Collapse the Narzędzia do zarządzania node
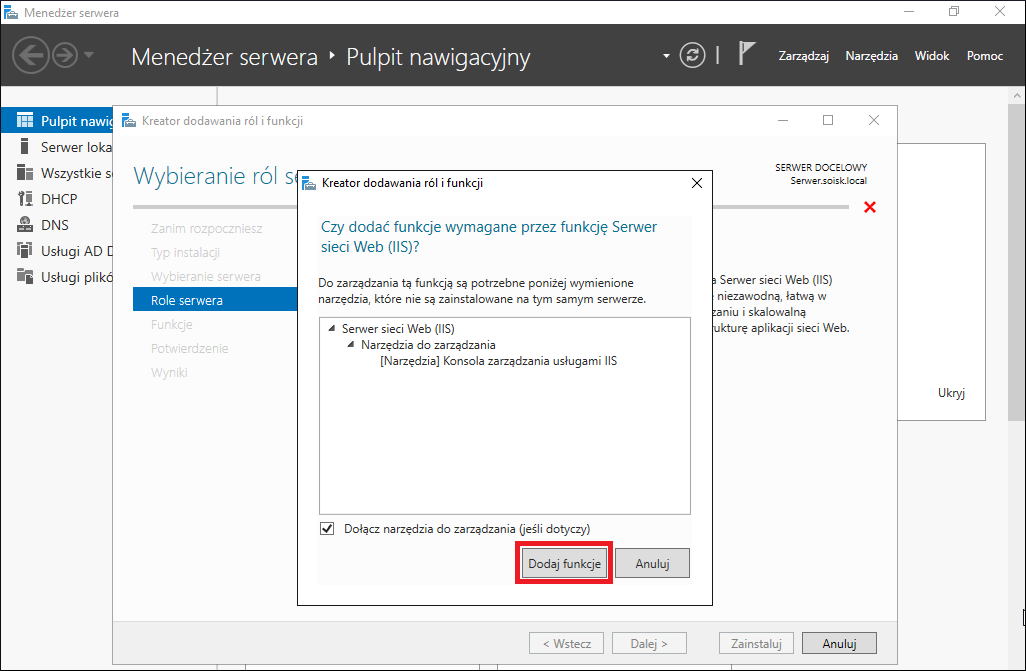This screenshot has width=1026, height=671. coord(351,344)
